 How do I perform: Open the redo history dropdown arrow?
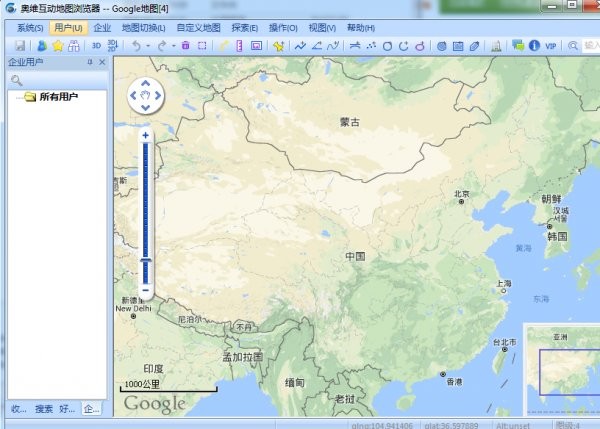[x=173, y=46]
